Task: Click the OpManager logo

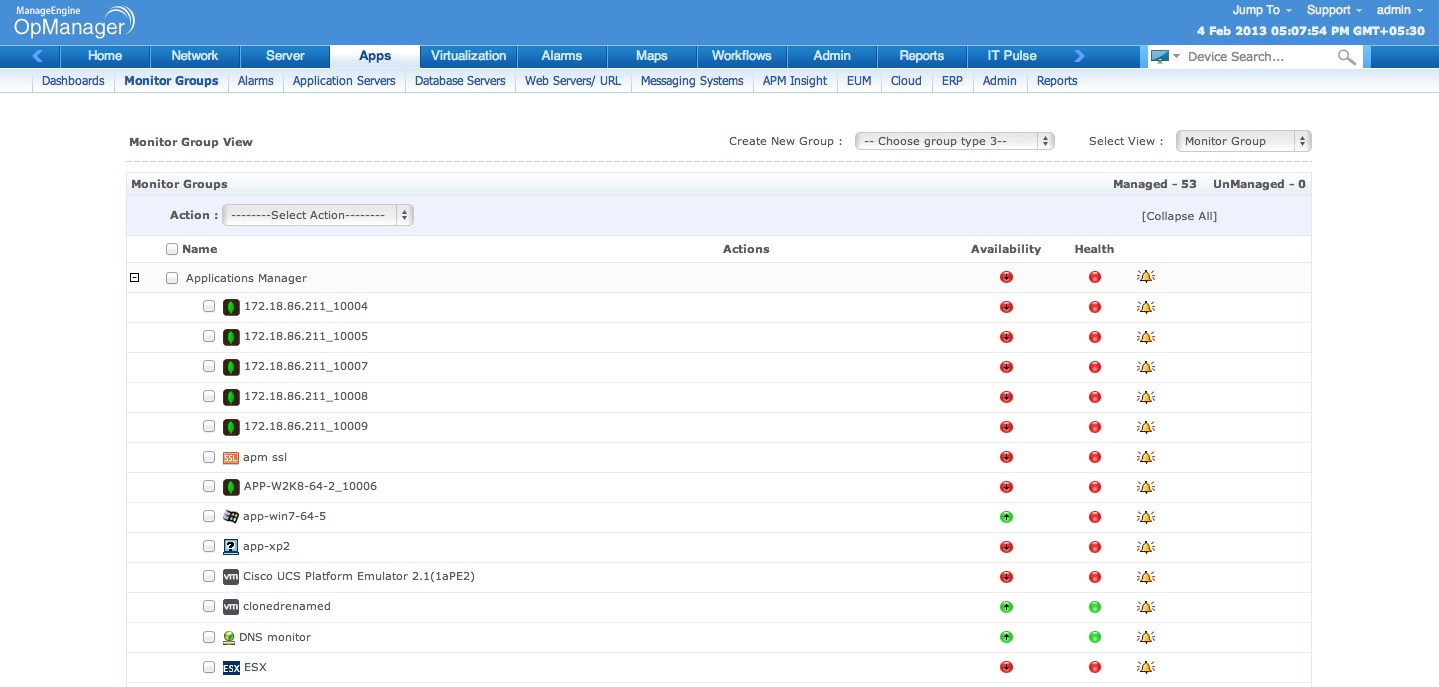Action: (x=75, y=21)
